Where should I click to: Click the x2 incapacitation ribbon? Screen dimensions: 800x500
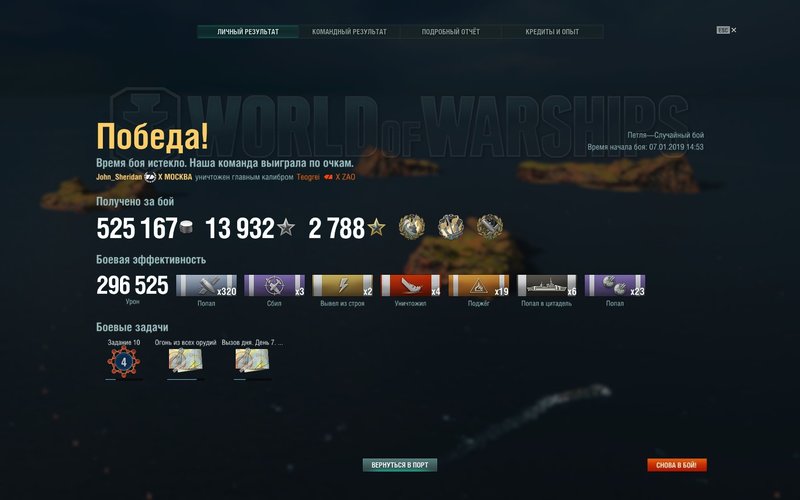point(342,285)
